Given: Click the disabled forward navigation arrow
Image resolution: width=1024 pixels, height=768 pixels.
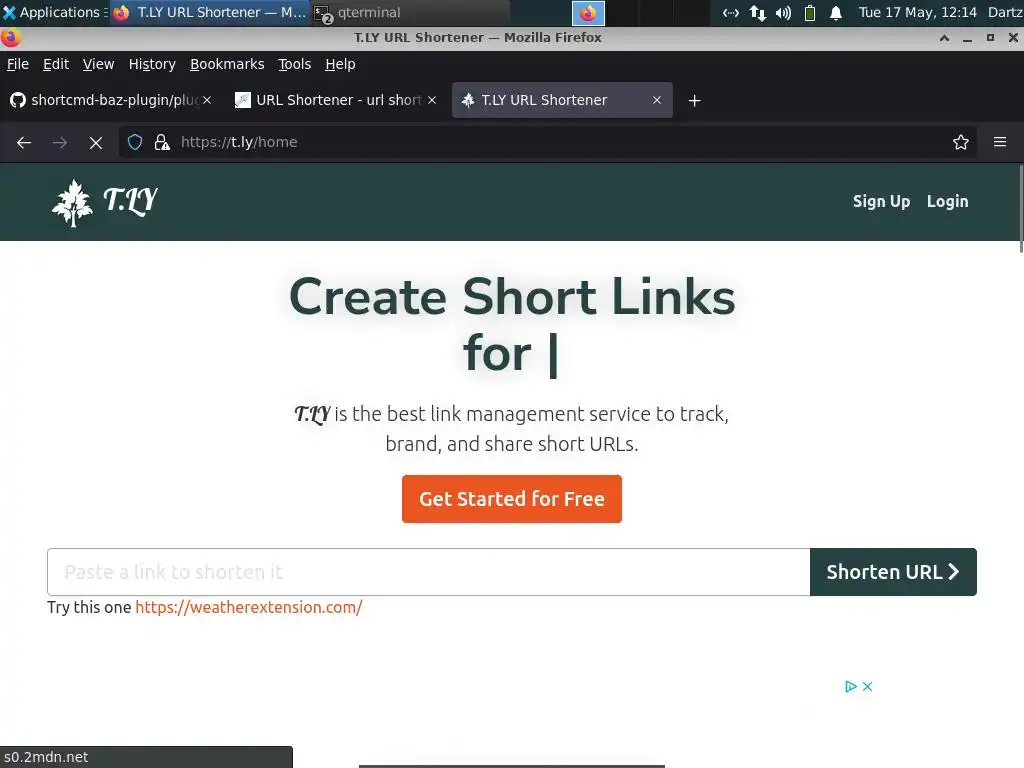Looking at the screenshot, I should coord(60,142).
